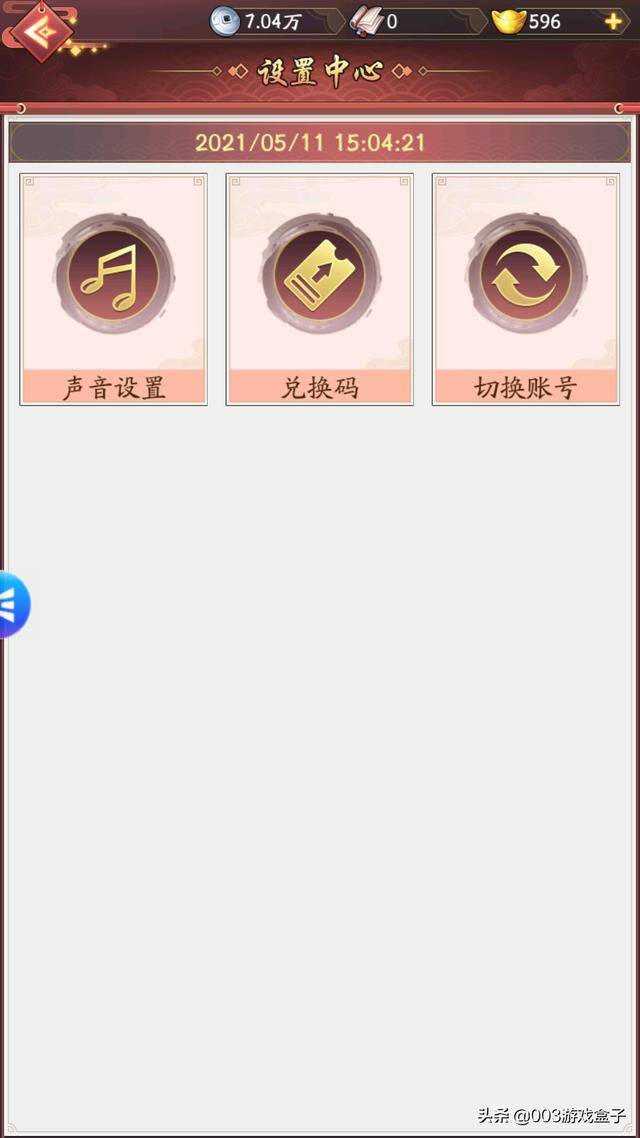Select the 兑换码 label
Screen dimensions: 640x1138
pos(319,388)
